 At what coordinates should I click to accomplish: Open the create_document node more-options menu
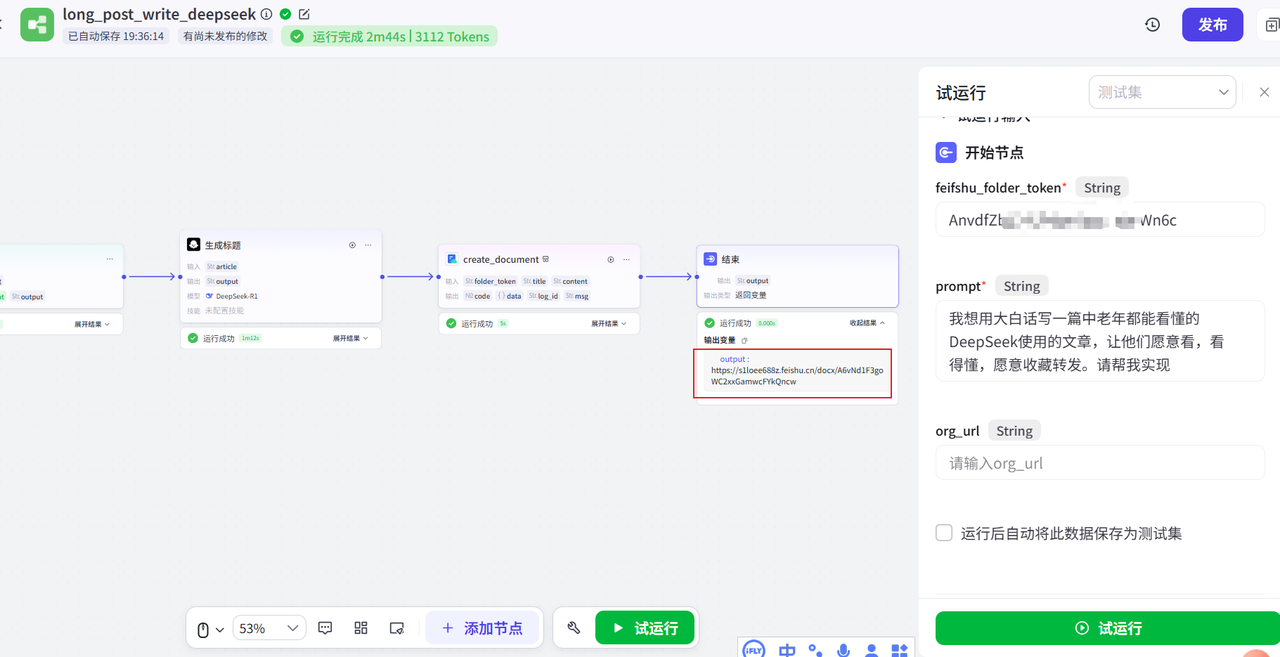pos(627,259)
